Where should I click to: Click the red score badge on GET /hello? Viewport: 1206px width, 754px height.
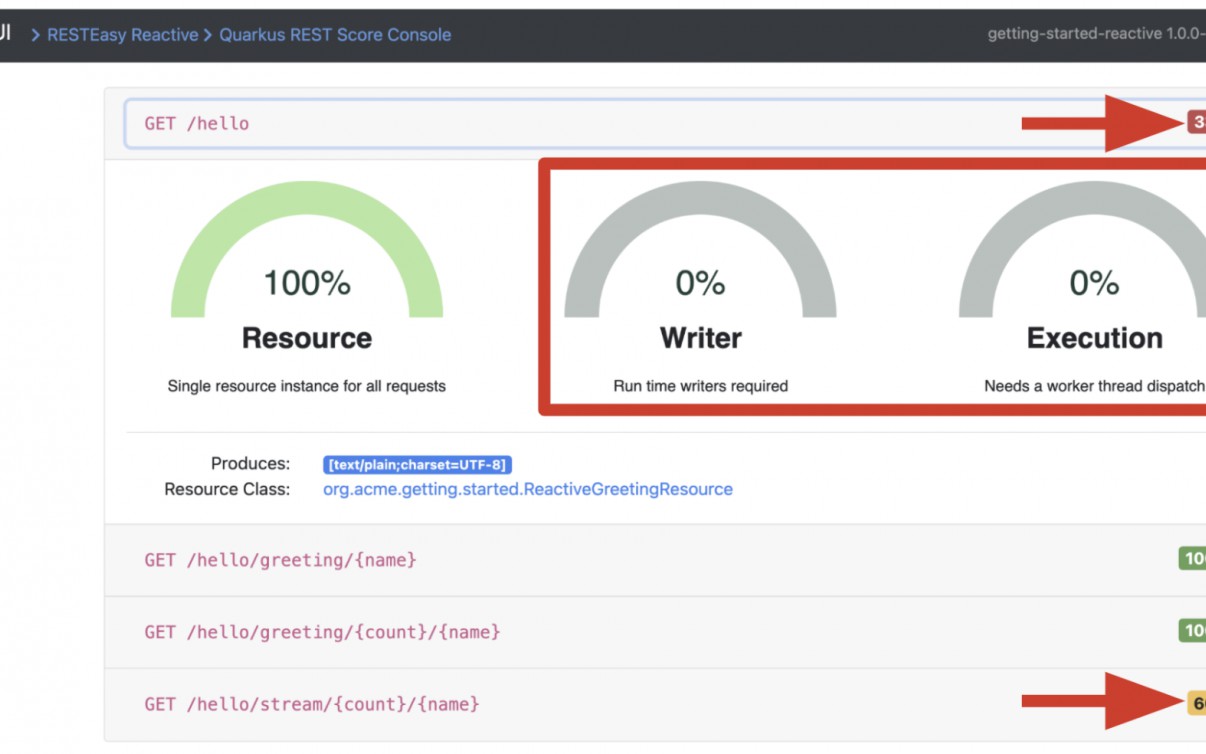(1196, 123)
